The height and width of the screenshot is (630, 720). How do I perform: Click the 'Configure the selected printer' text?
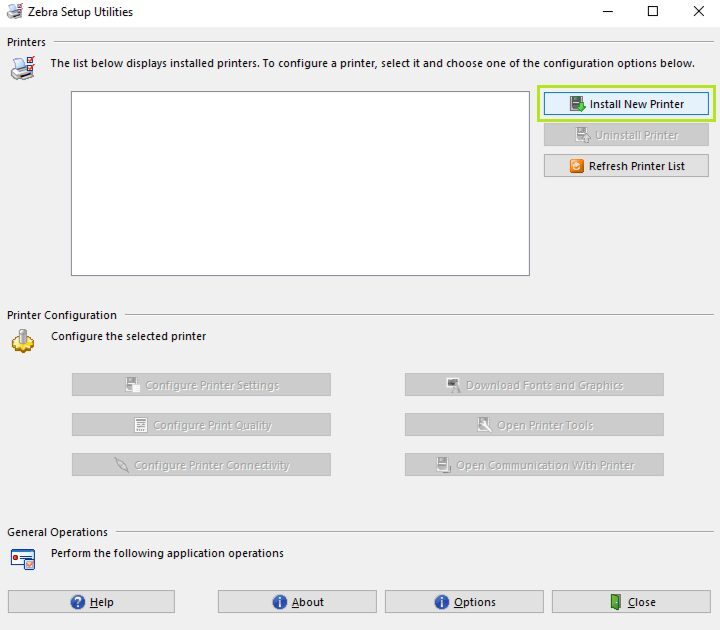pos(129,336)
